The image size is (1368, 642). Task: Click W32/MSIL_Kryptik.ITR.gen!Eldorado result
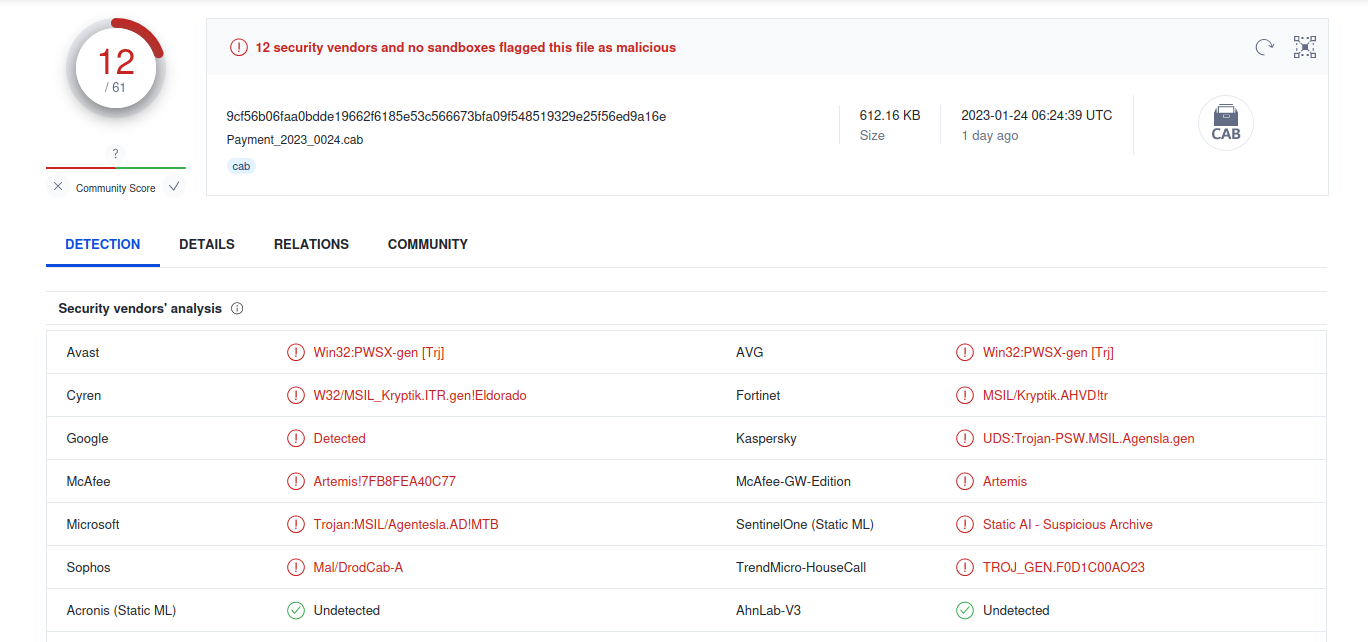[420, 395]
